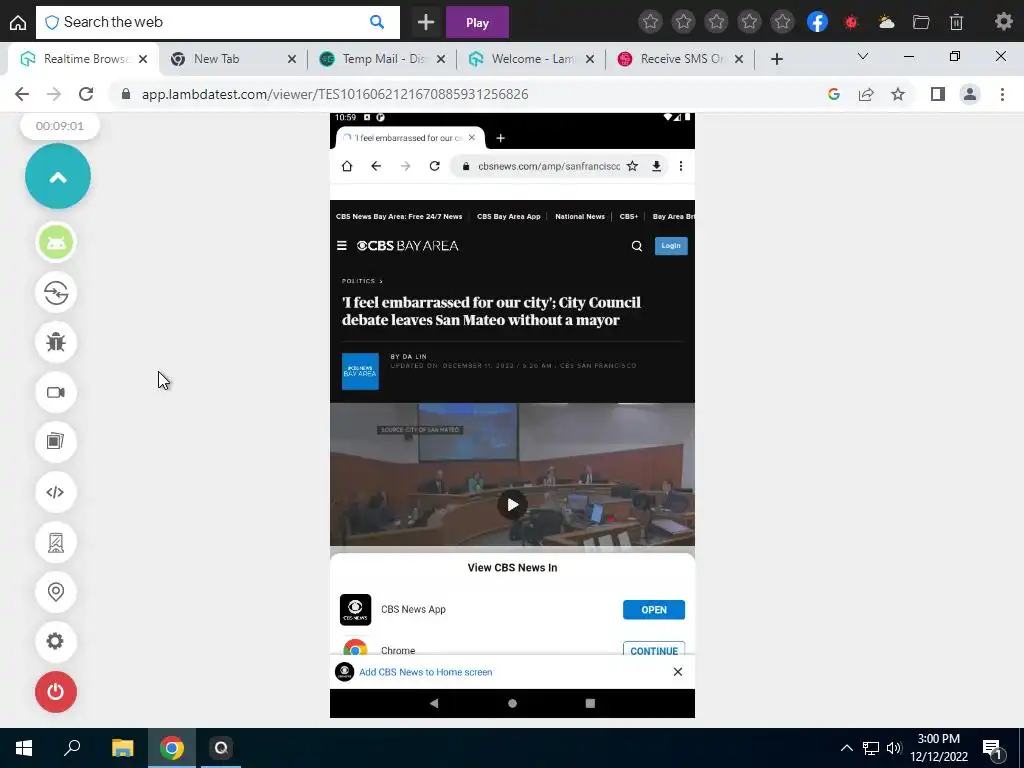Open the geolocation pin icon
The image size is (1024, 768).
[56, 592]
